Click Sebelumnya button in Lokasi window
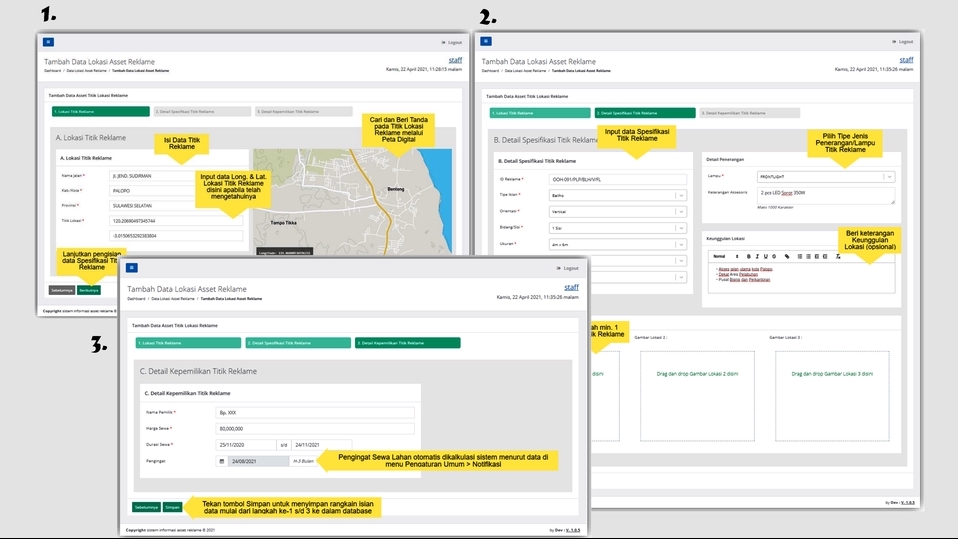The height and width of the screenshot is (539, 958). [x=62, y=290]
